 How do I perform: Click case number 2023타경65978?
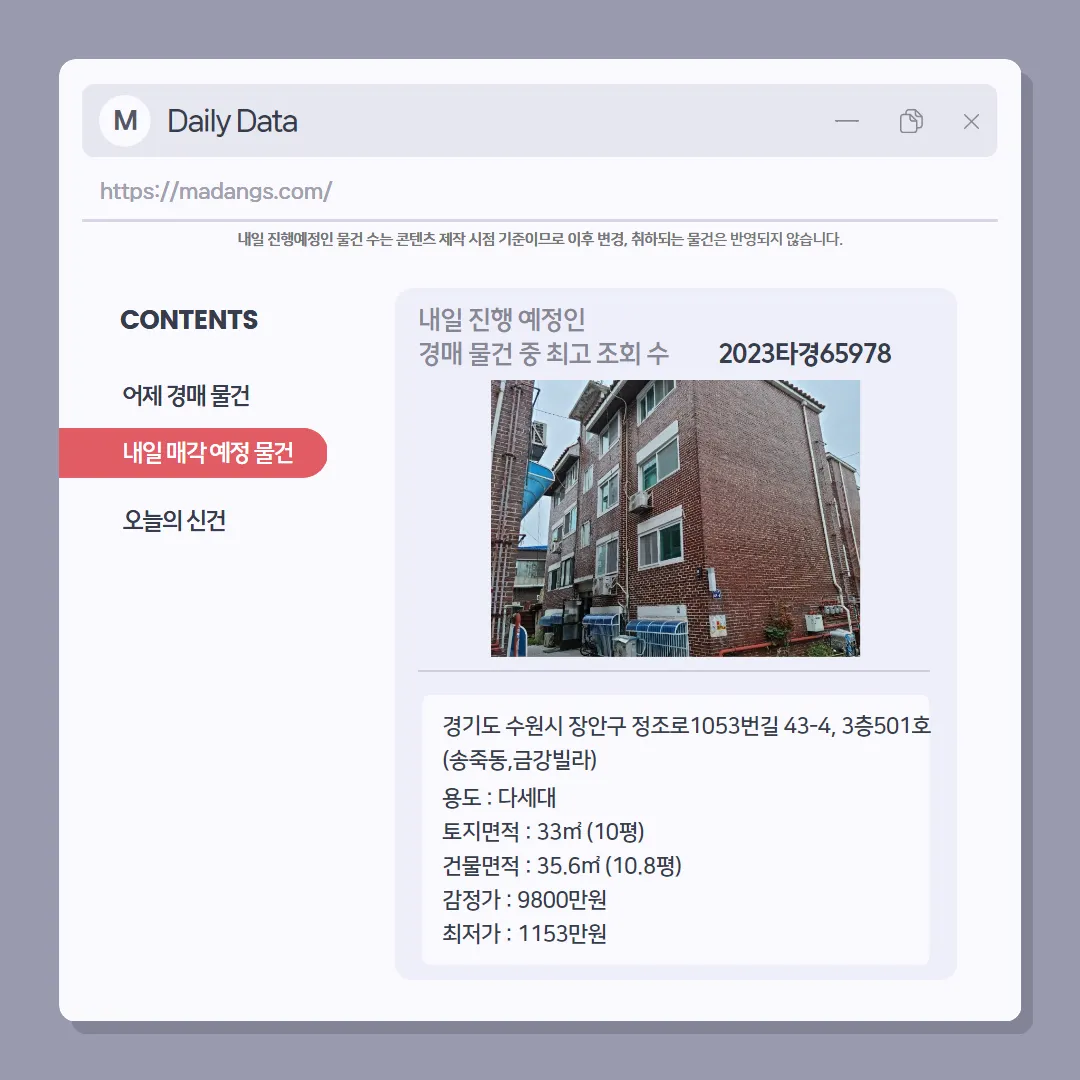click(804, 353)
